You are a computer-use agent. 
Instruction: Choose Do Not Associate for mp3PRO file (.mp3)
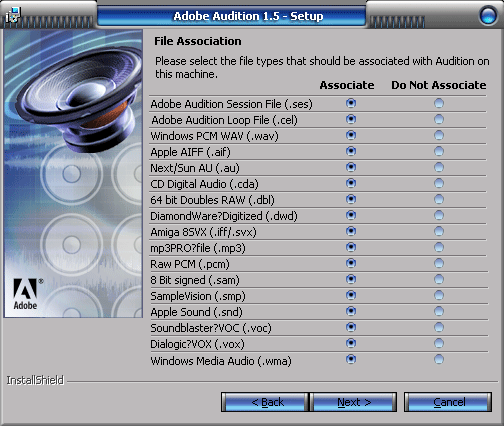(x=439, y=247)
